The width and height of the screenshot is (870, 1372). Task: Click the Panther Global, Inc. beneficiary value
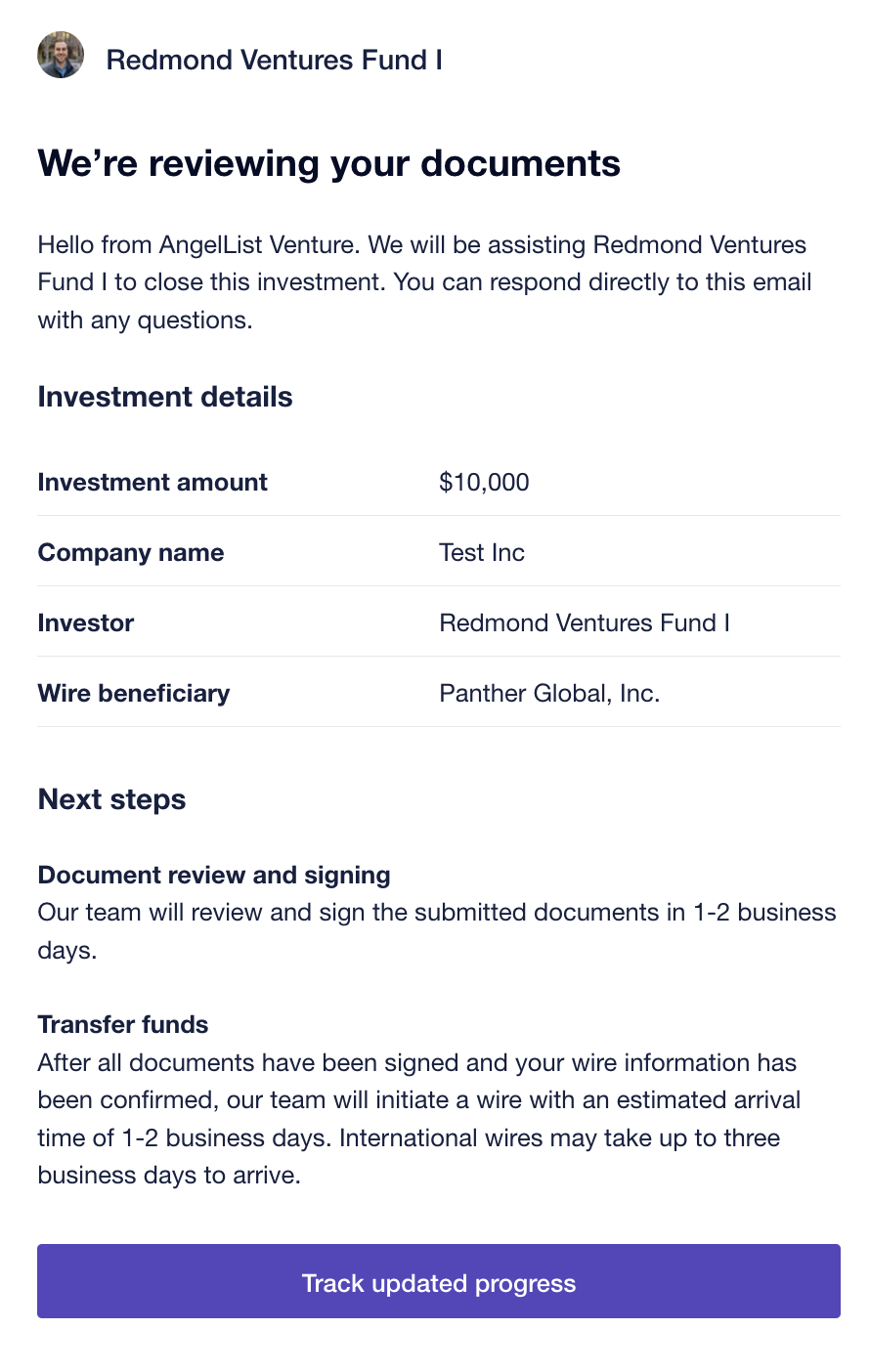pos(549,694)
